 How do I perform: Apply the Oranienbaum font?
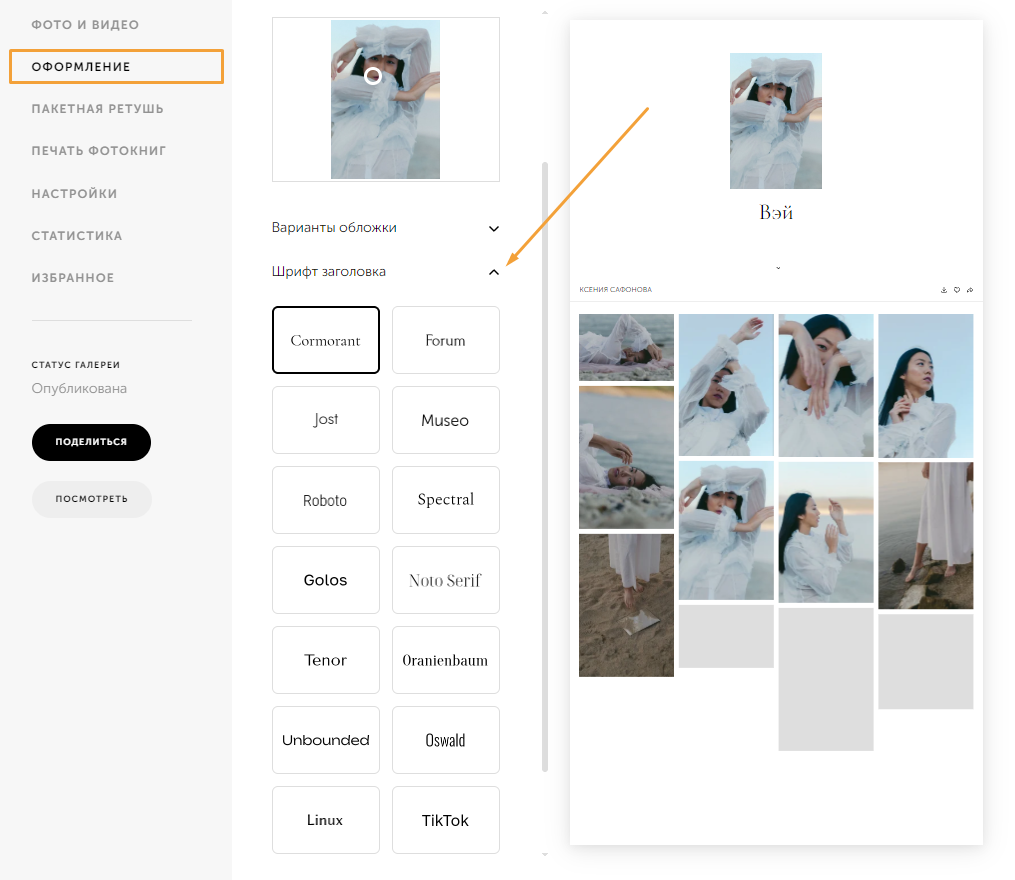click(x=446, y=660)
